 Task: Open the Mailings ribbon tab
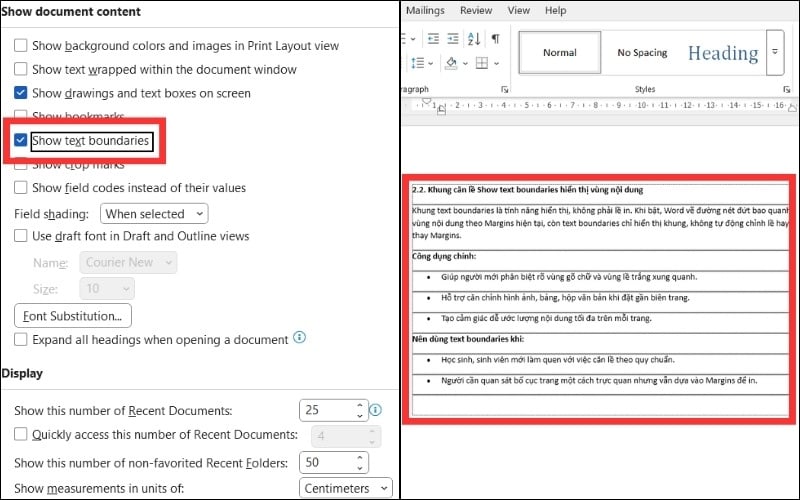point(425,10)
